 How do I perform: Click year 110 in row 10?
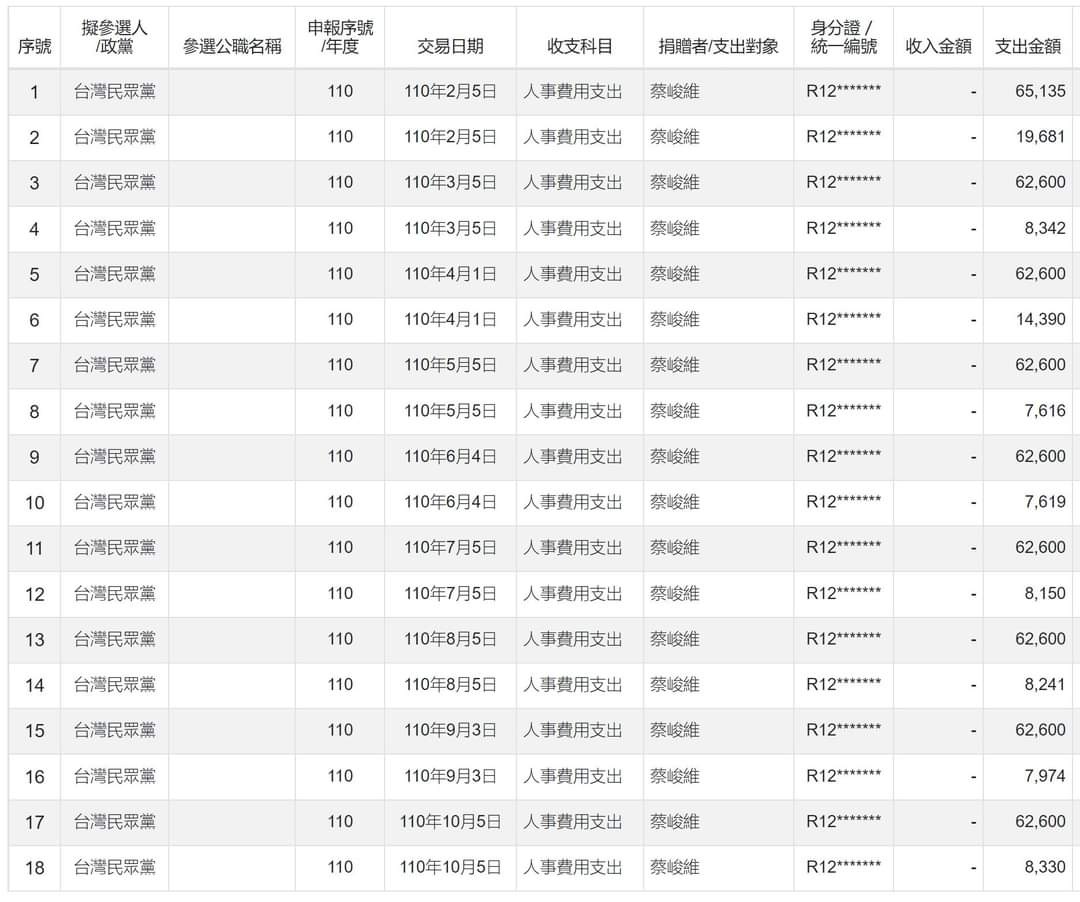[340, 501]
